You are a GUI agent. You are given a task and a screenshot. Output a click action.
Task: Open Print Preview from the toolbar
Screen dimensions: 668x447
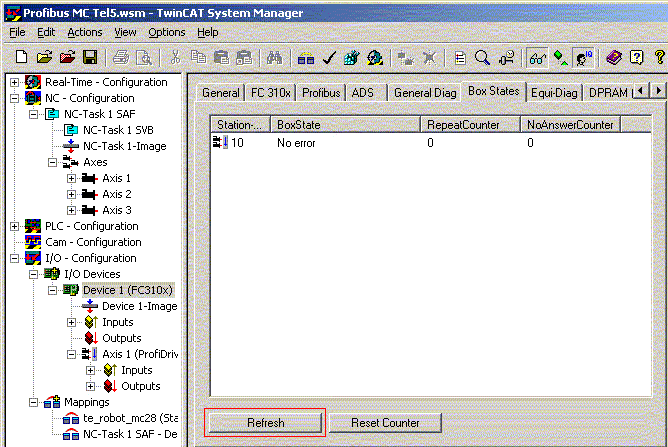pyautogui.click(x=144, y=57)
